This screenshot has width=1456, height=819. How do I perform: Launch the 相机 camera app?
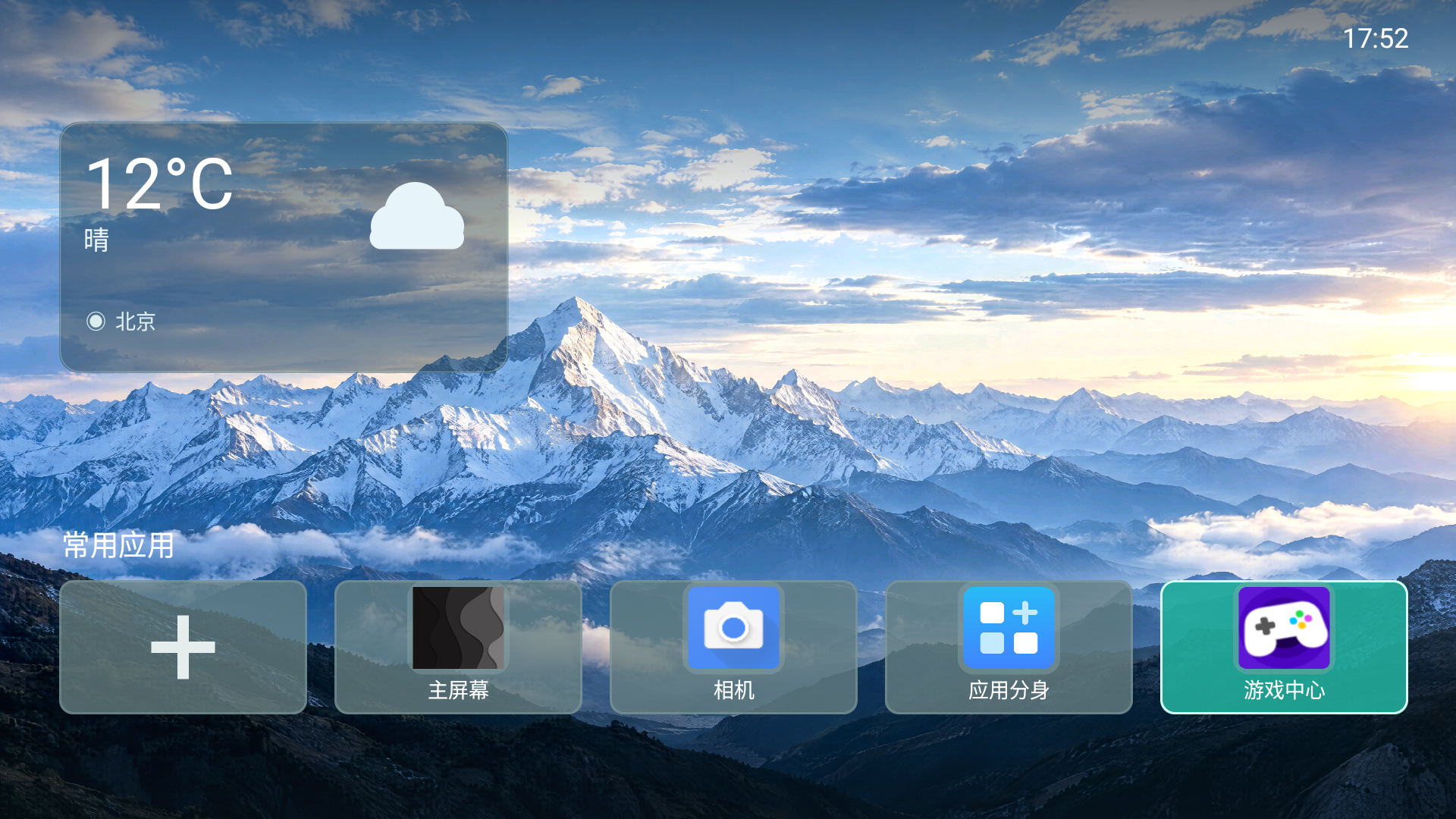pos(733,647)
